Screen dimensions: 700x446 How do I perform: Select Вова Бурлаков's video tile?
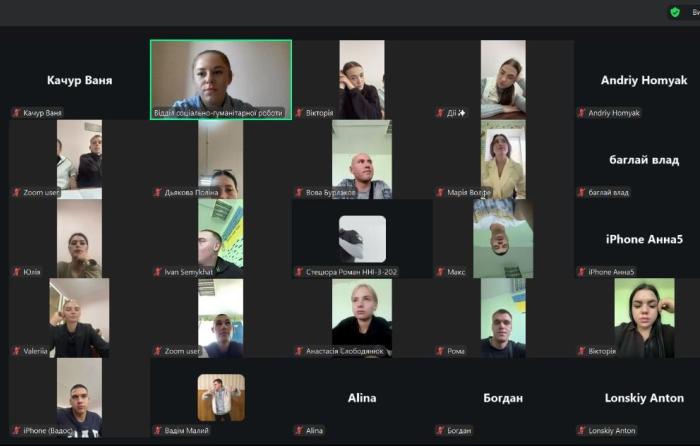[x=362, y=159]
